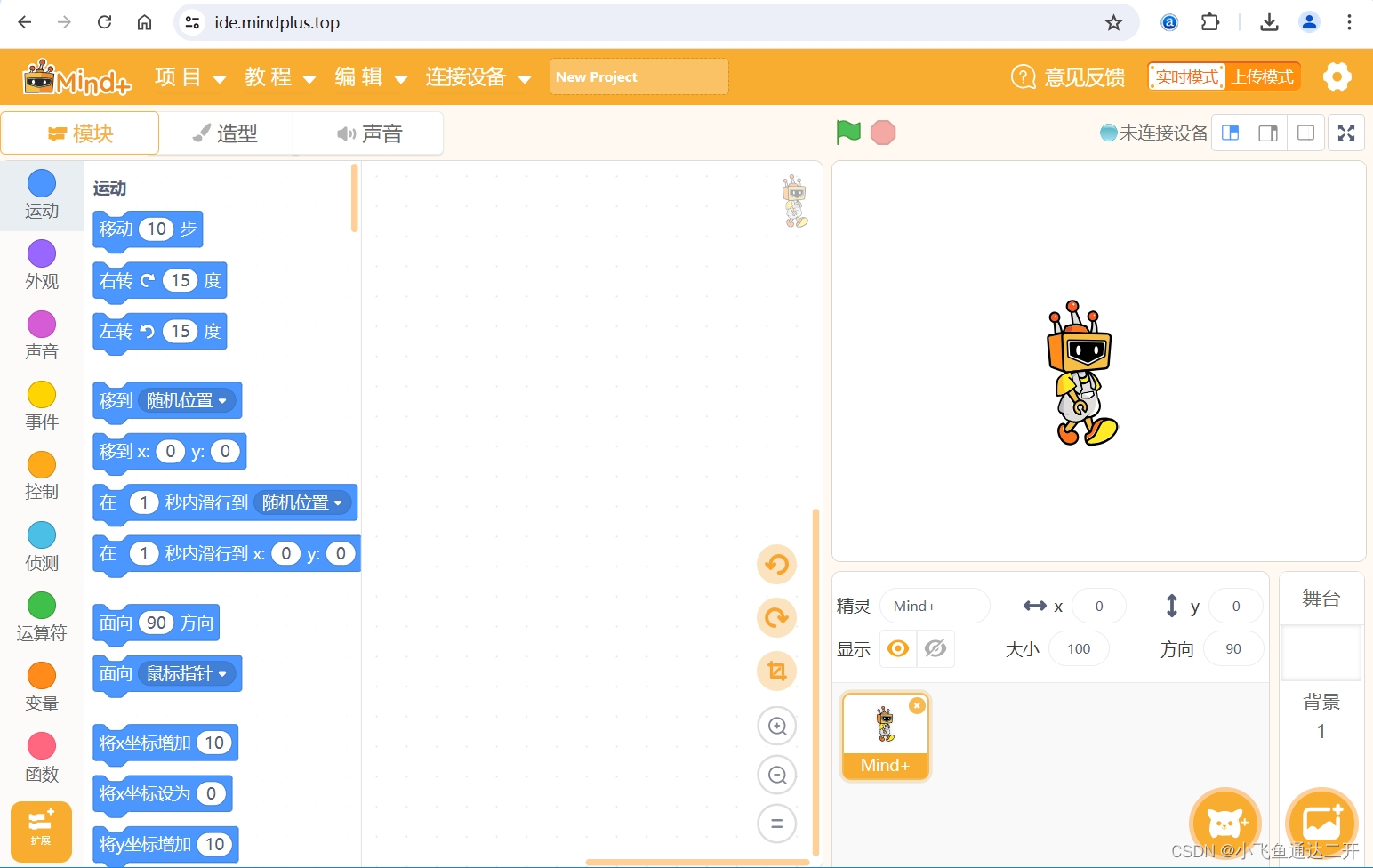Image resolution: width=1373 pixels, height=868 pixels.
Task: Zoom in on the blocks workspace
Action: (x=776, y=726)
